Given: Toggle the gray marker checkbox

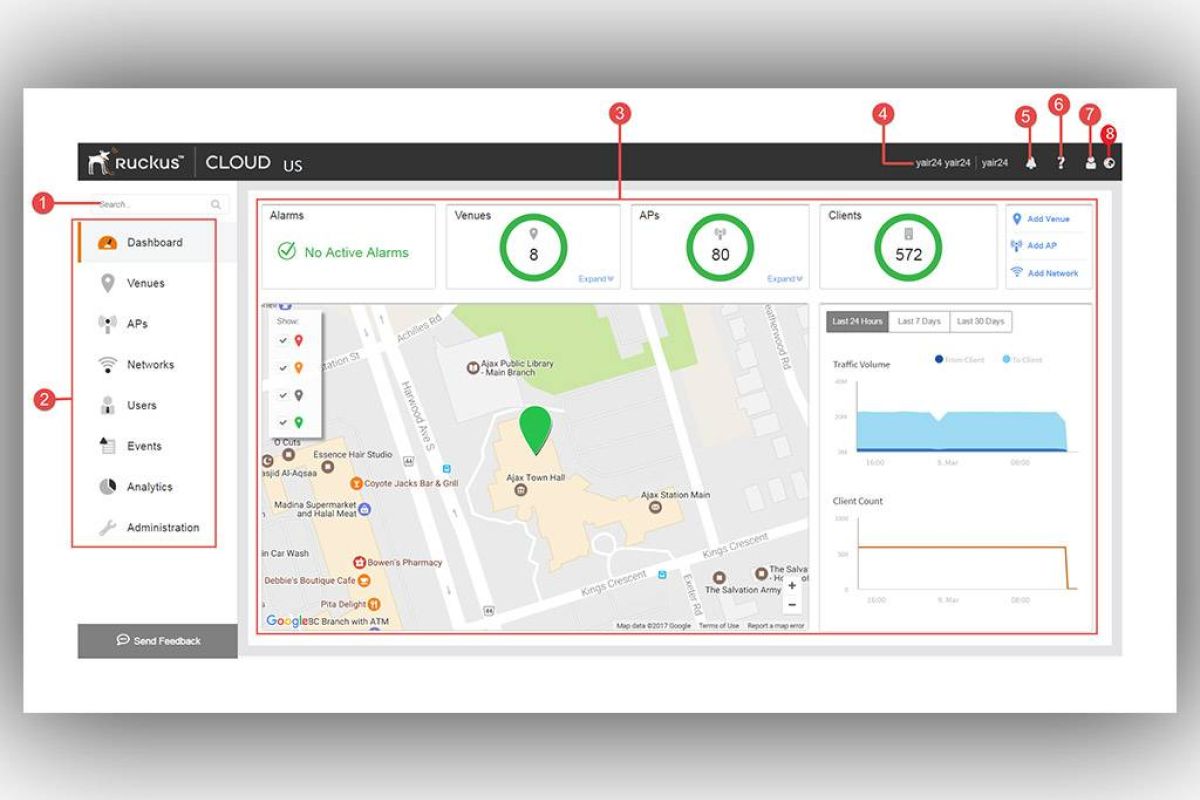Looking at the screenshot, I should pos(284,395).
